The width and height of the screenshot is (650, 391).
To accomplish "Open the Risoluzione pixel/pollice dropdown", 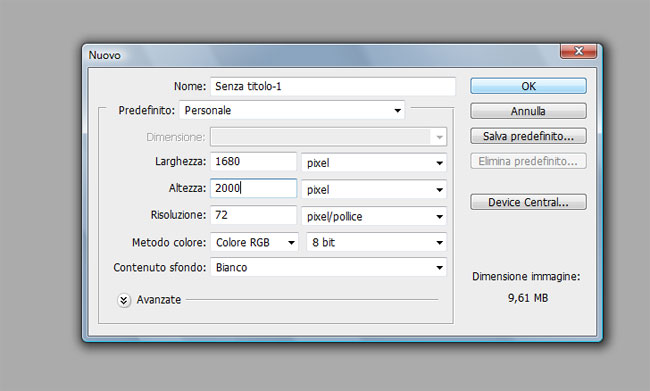I will 374,216.
